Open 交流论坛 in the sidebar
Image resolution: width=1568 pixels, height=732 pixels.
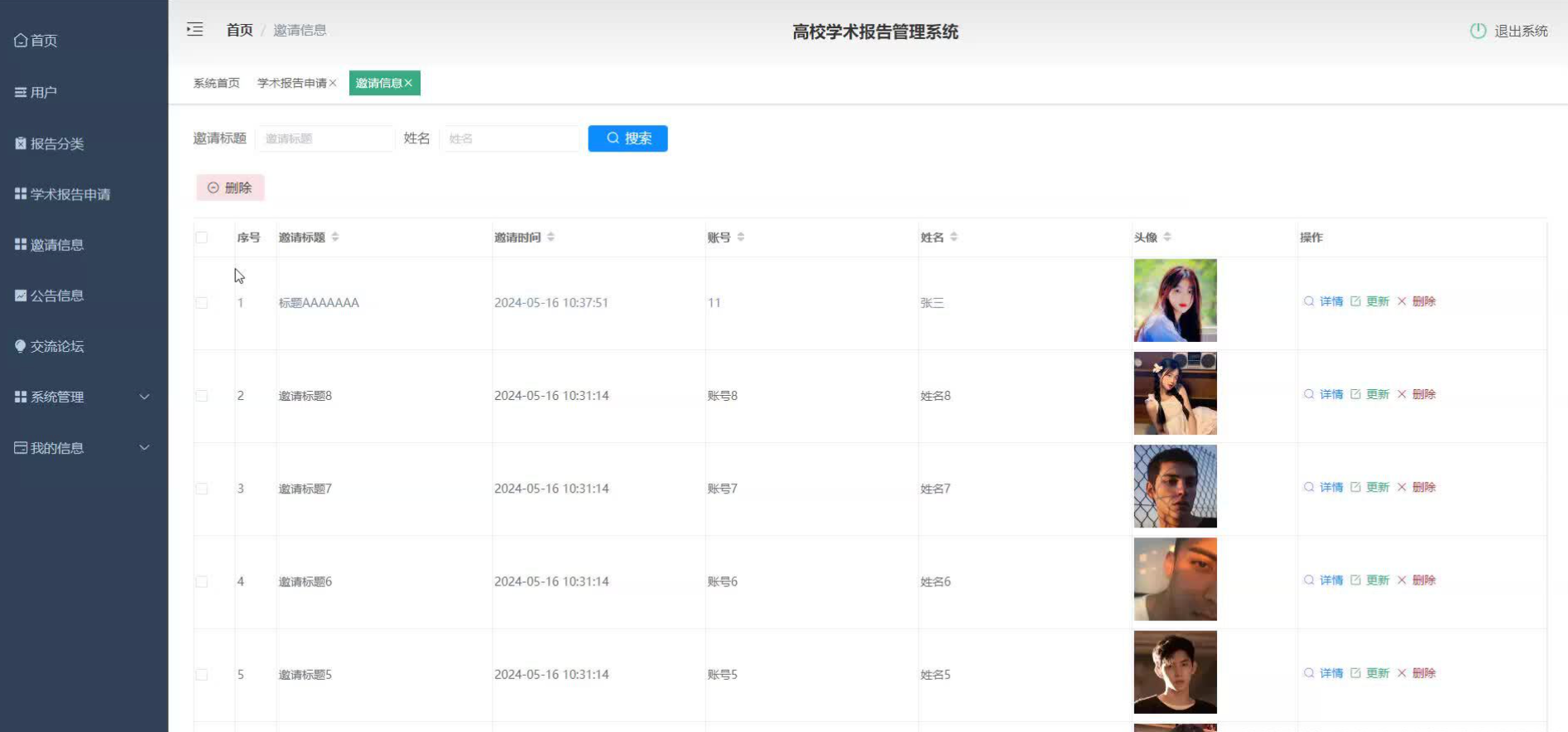49,346
